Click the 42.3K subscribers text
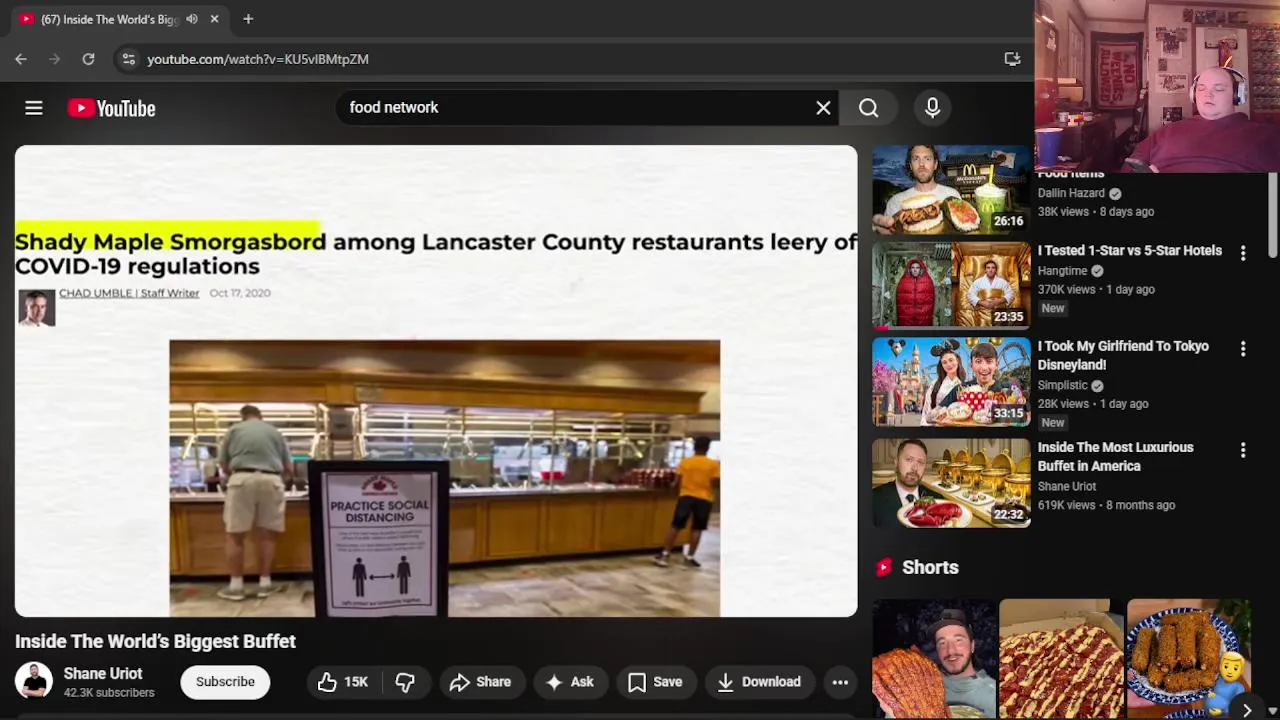This screenshot has height=720, width=1280. (x=109, y=693)
